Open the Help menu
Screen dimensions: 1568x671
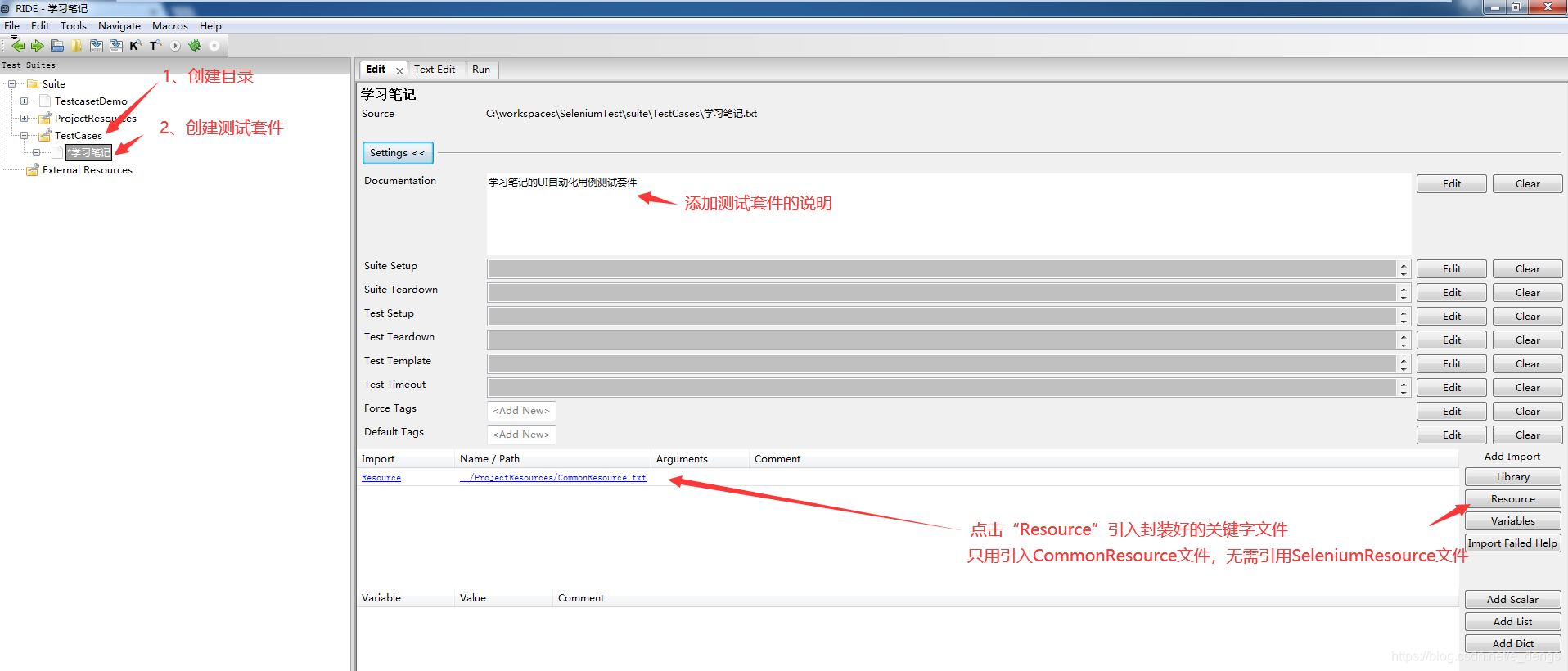tap(210, 26)
